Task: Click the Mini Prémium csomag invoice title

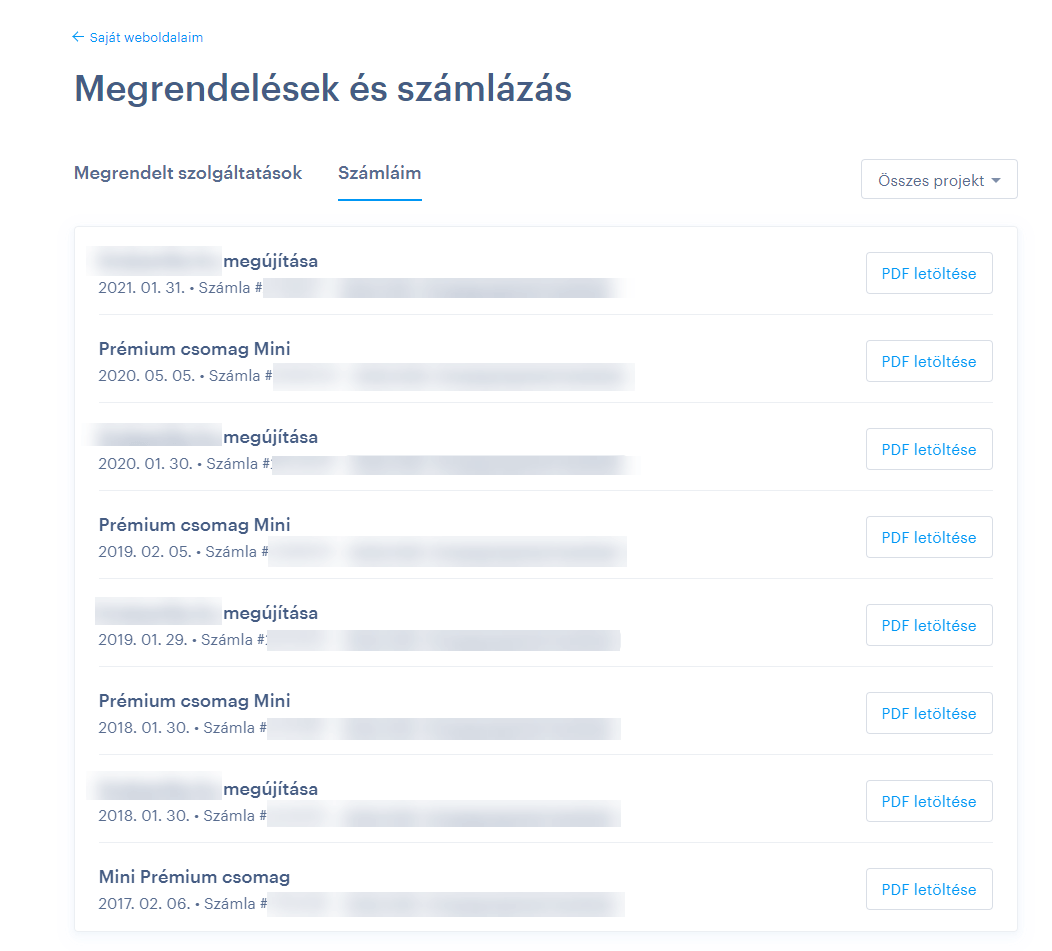Action: pos(195,877)
